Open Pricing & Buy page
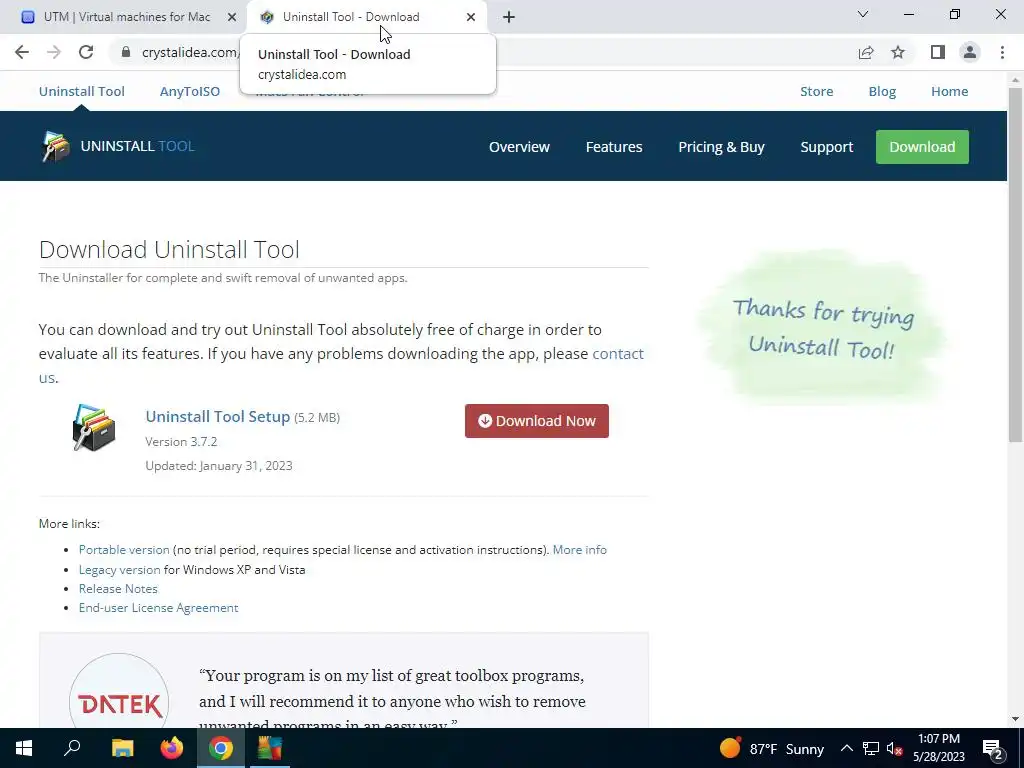 pyautogui.click(x=721, y=147)
